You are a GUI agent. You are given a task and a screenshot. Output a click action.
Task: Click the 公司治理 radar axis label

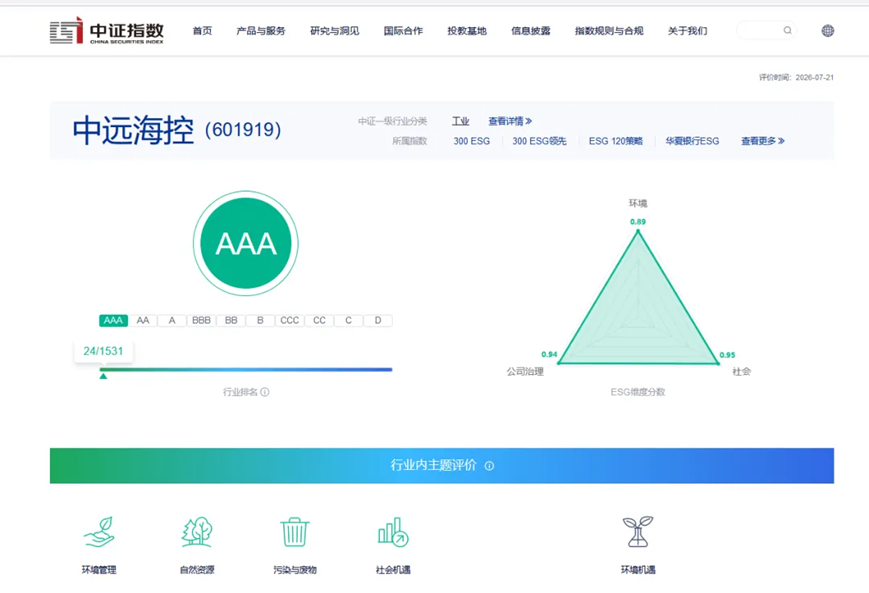coord(525,371)
